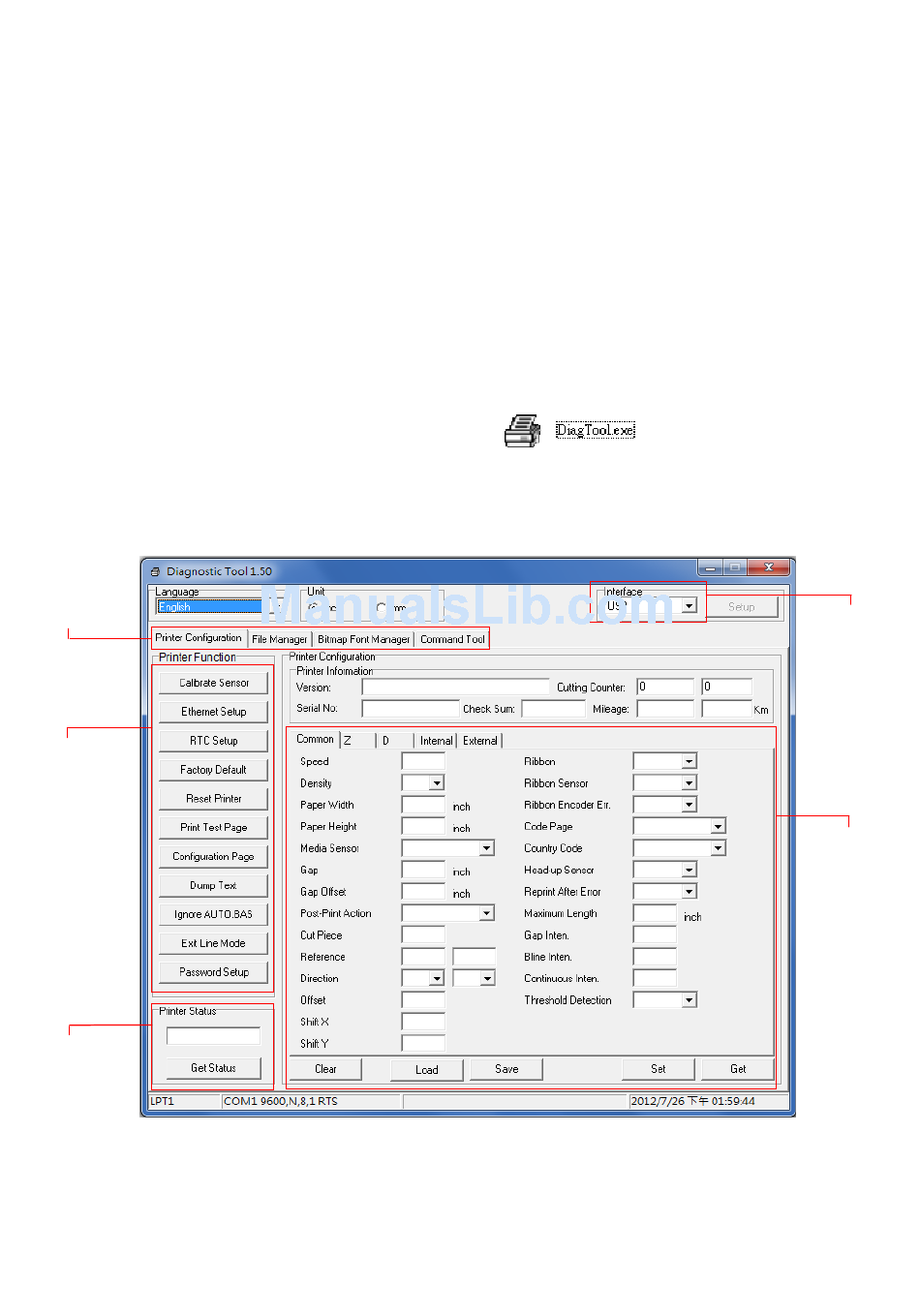920x1316 pixels.
Task: Click the Dump Text button
Action: [x=214, y=886]
